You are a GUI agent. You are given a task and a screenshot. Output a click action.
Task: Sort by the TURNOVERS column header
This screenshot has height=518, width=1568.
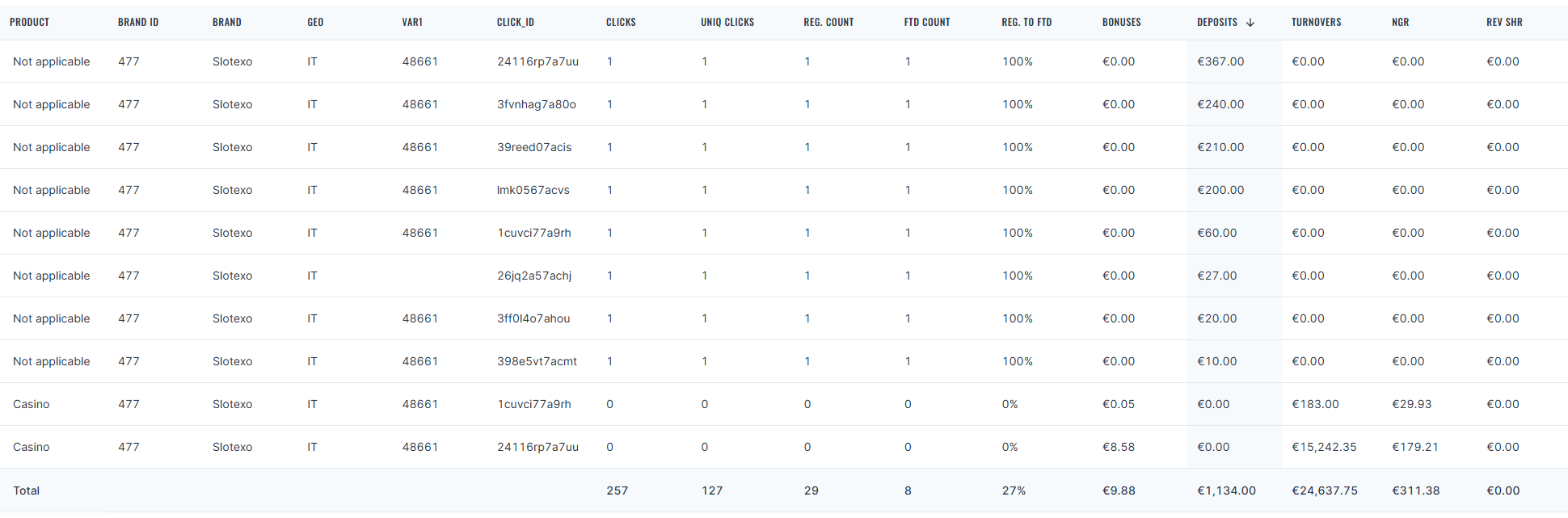(x=1316, y=23)
